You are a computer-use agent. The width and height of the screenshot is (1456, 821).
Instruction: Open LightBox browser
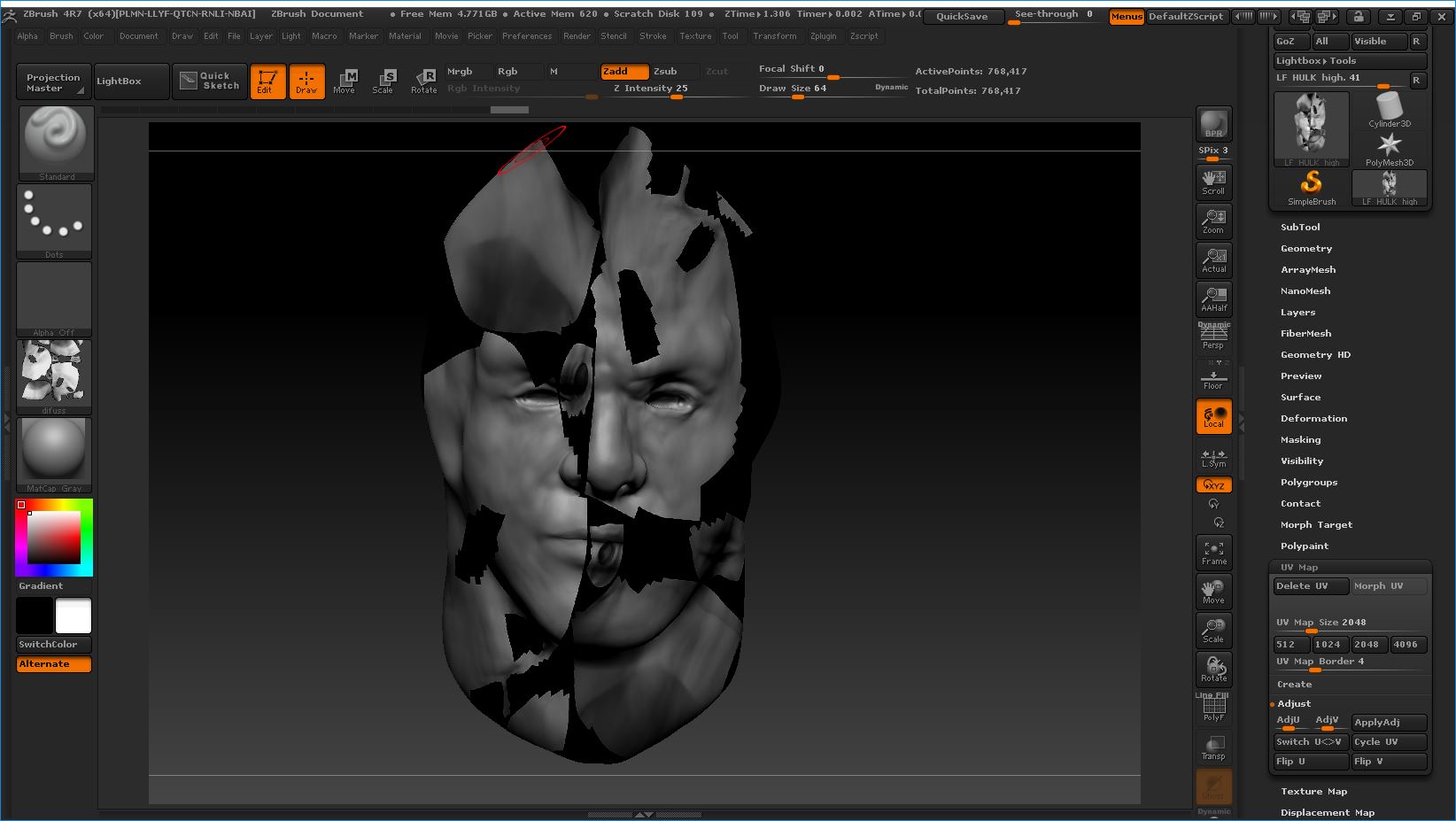click(x=131, y=81)
